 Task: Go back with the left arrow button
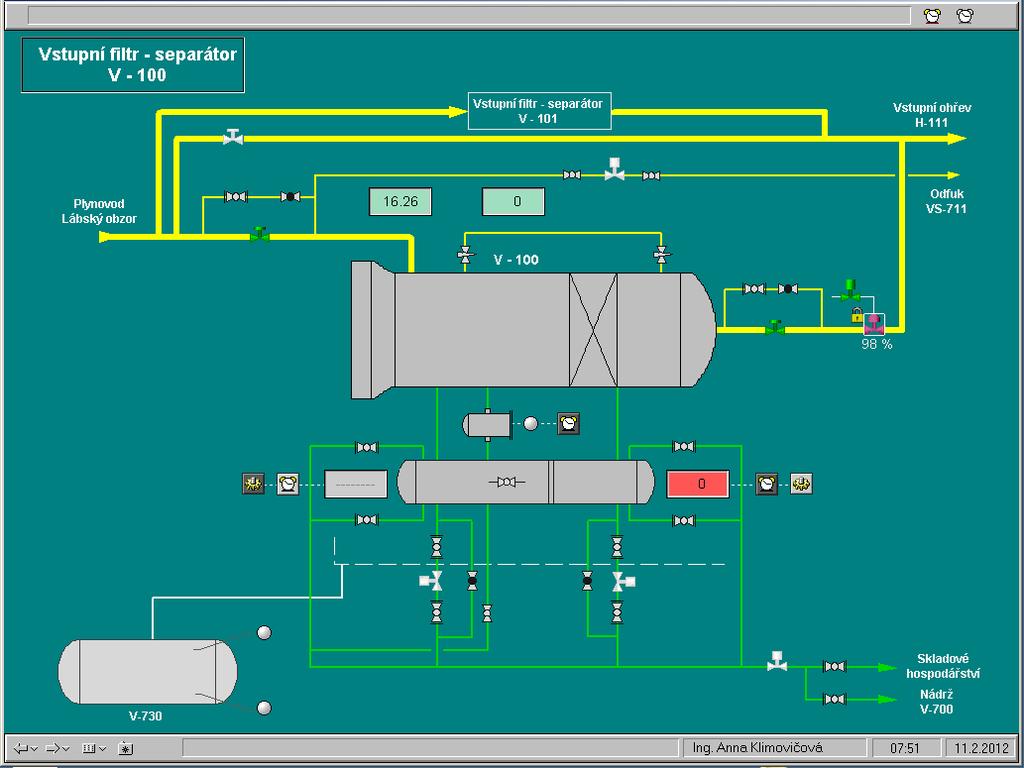coord(20,748)
